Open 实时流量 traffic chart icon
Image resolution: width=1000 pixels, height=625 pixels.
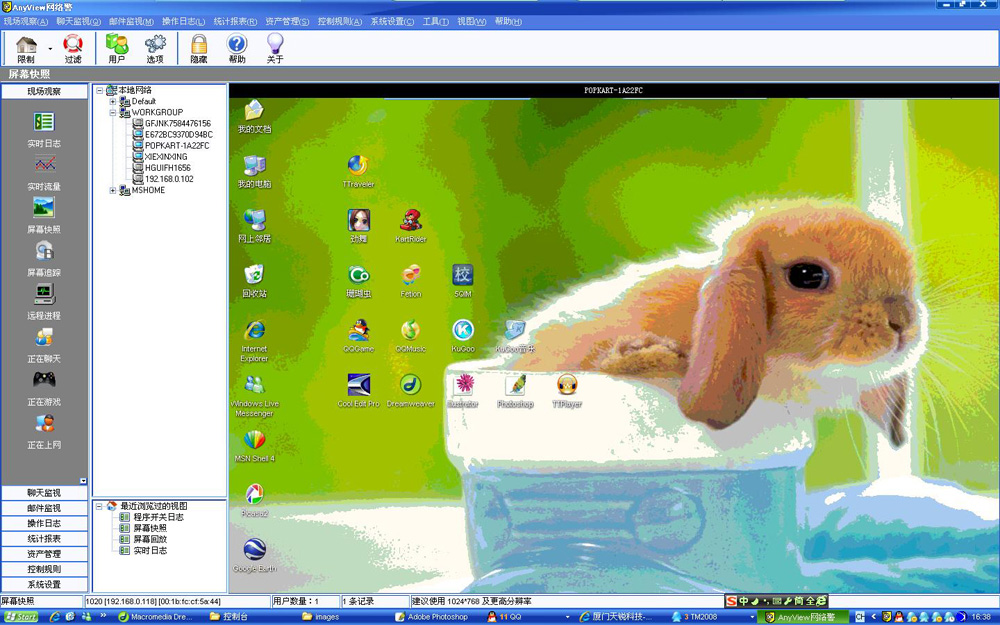point(44,172)
